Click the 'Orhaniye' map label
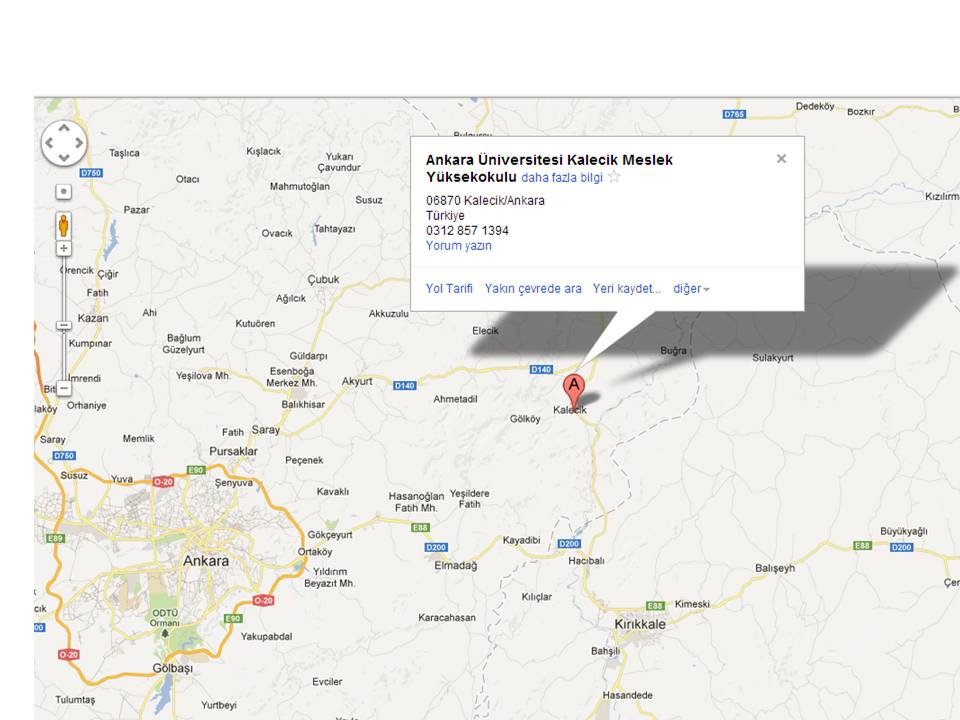Screen dimensions: 960x720 [x=86, y=405]
